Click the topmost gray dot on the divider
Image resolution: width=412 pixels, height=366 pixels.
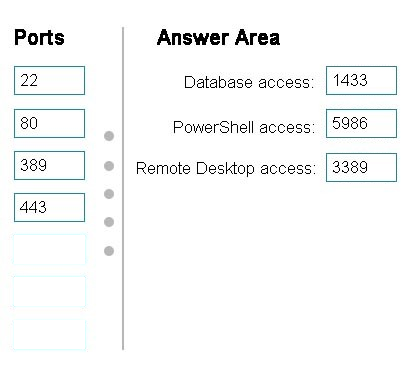click(x=109, y=136)
